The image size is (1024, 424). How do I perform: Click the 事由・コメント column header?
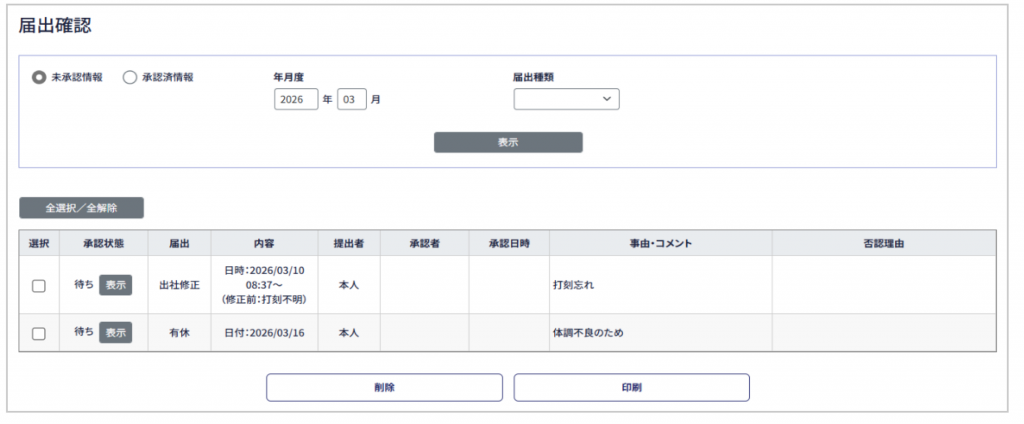coord(660,243)
